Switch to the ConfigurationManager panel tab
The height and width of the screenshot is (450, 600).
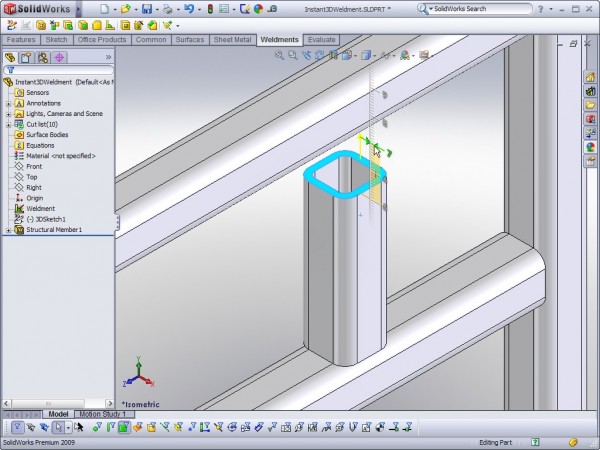[x=43, y=57]
